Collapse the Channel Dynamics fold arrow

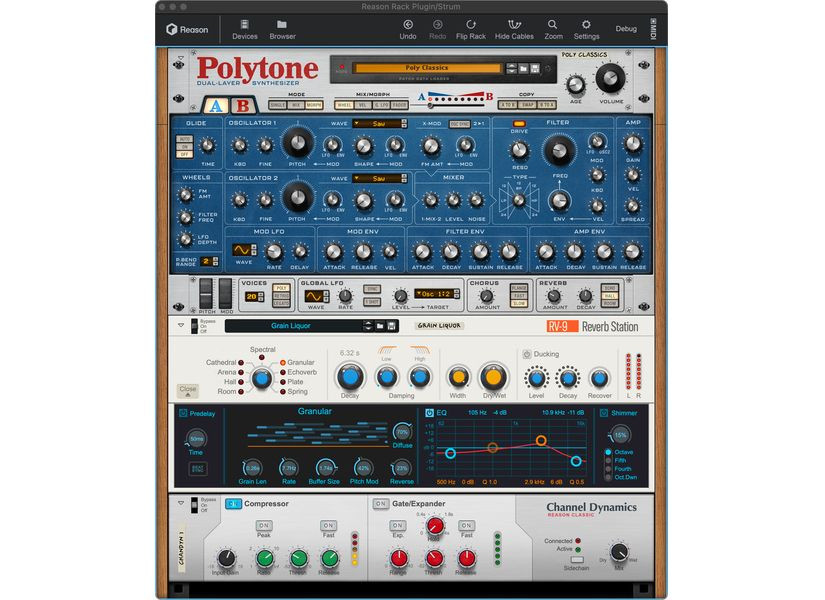pyautogui.click(x=181, y=503)
